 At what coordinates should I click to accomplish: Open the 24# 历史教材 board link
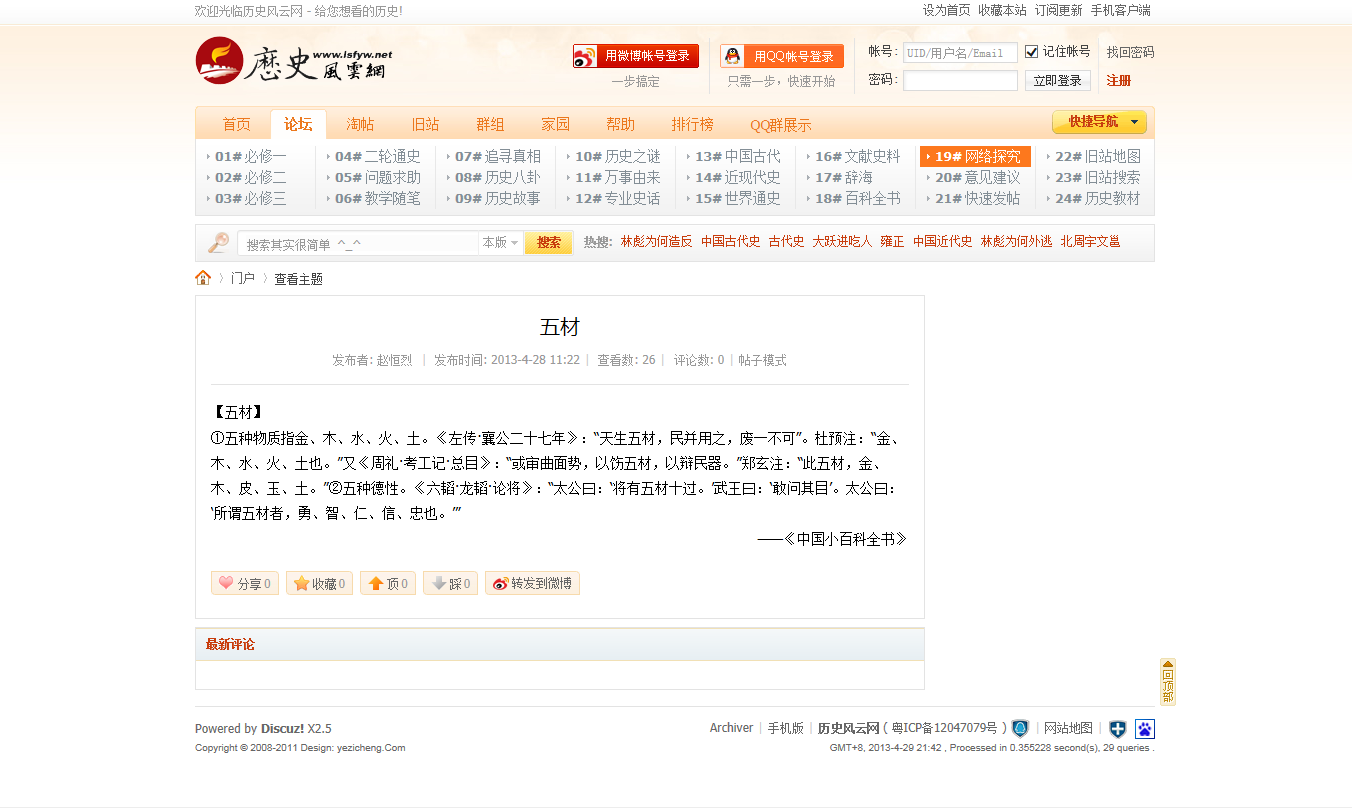tap(1098, 198)
